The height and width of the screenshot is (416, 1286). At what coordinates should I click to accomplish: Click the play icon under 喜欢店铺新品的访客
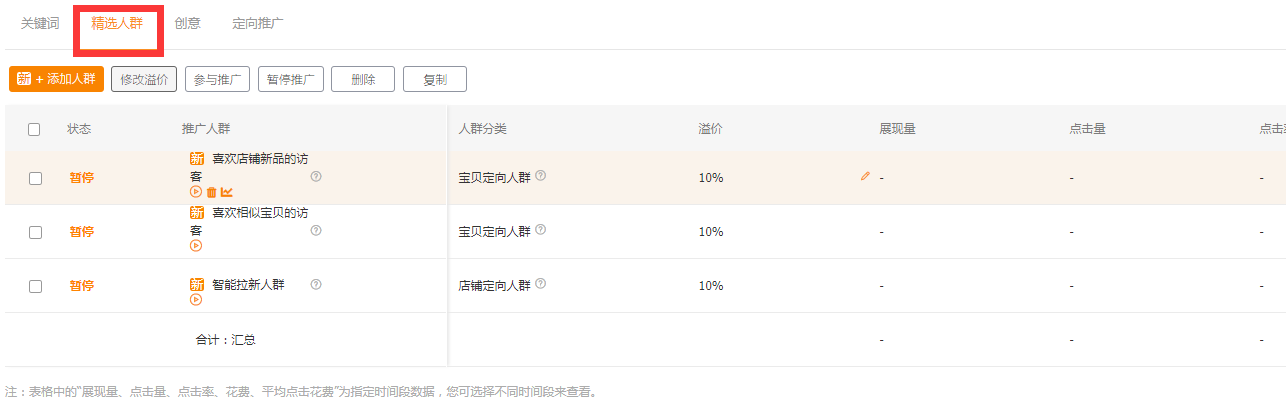(196, 192)
